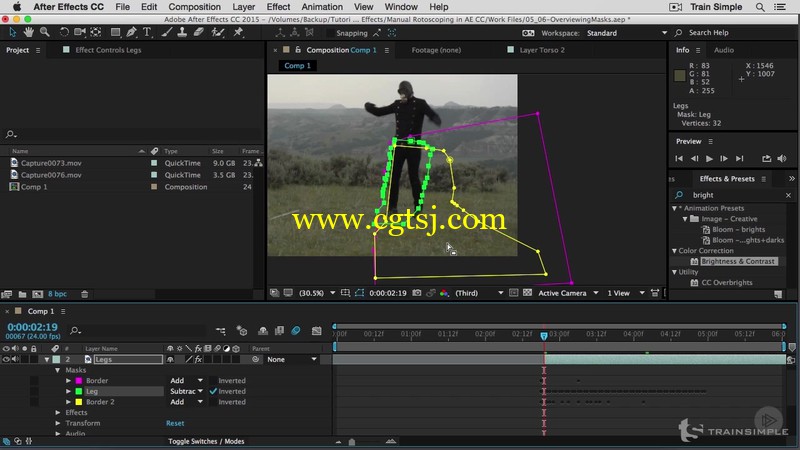Open the Layer menu
This screenshot has height=450, width=800.
243,7
